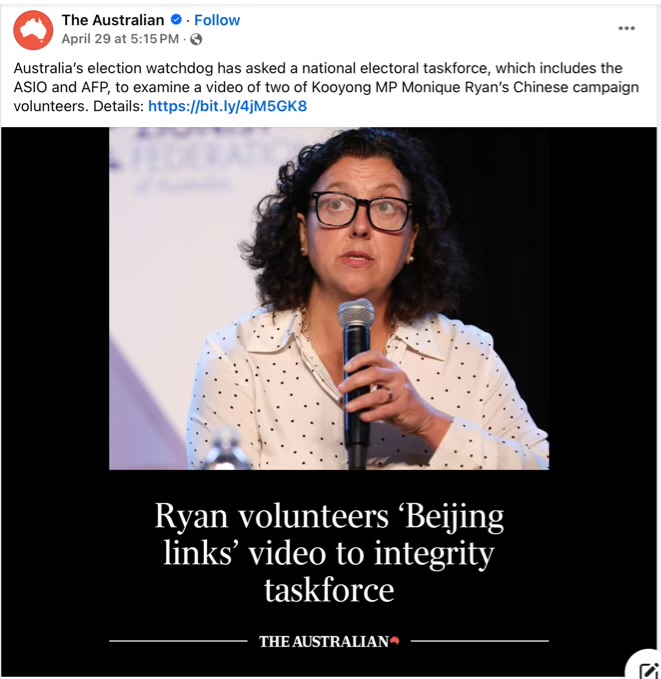Click the post caption about election watchdog
Image resolution: width=661 pixels, height=679 pixels.
[326, 87]
